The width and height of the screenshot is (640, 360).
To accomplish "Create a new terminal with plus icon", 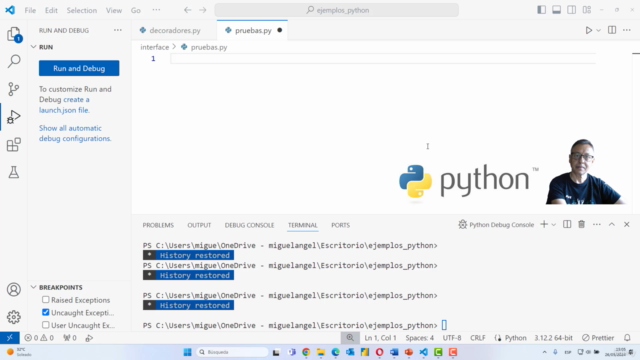I will coord(544,224).
